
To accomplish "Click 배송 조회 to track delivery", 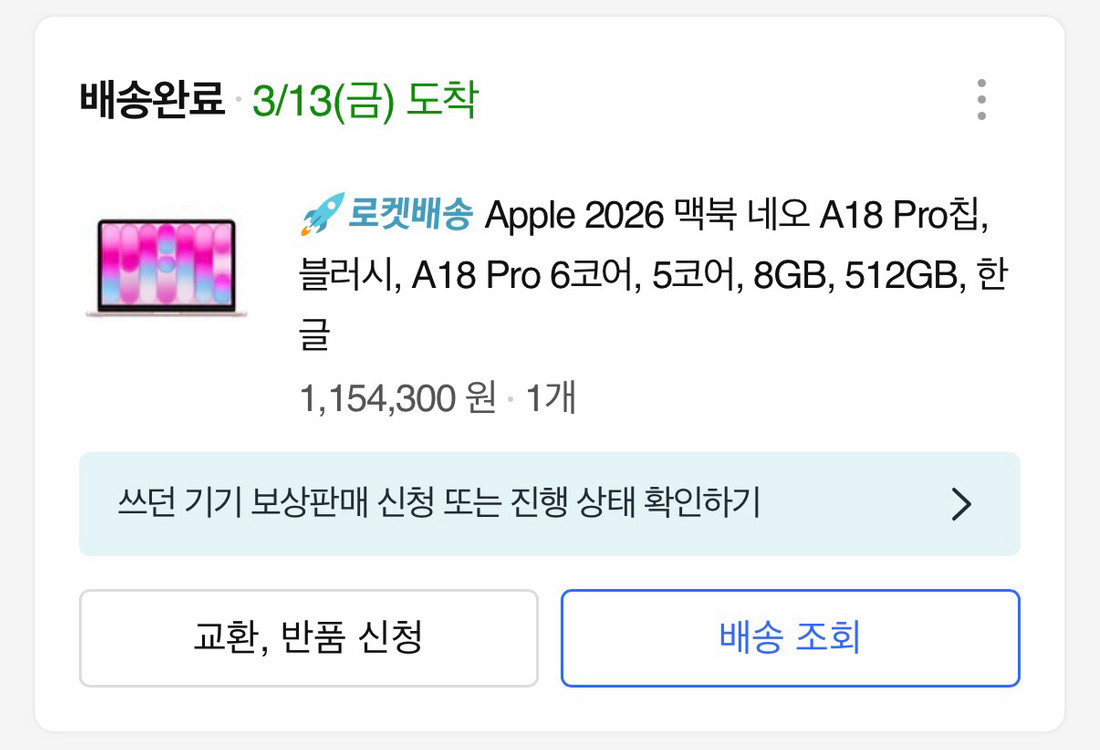I will (789, 639).
